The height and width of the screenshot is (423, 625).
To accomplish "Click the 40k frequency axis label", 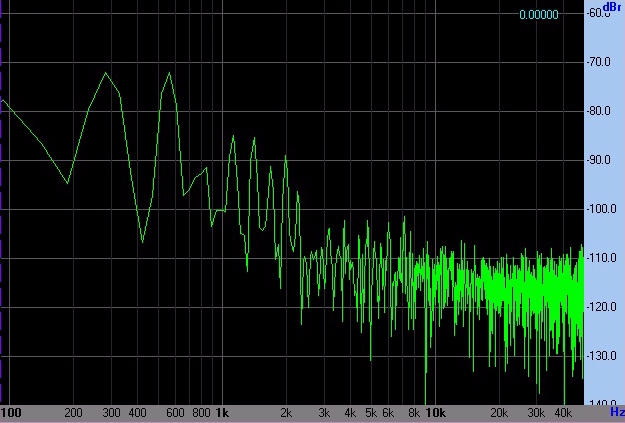I will [x=563, y=413].
